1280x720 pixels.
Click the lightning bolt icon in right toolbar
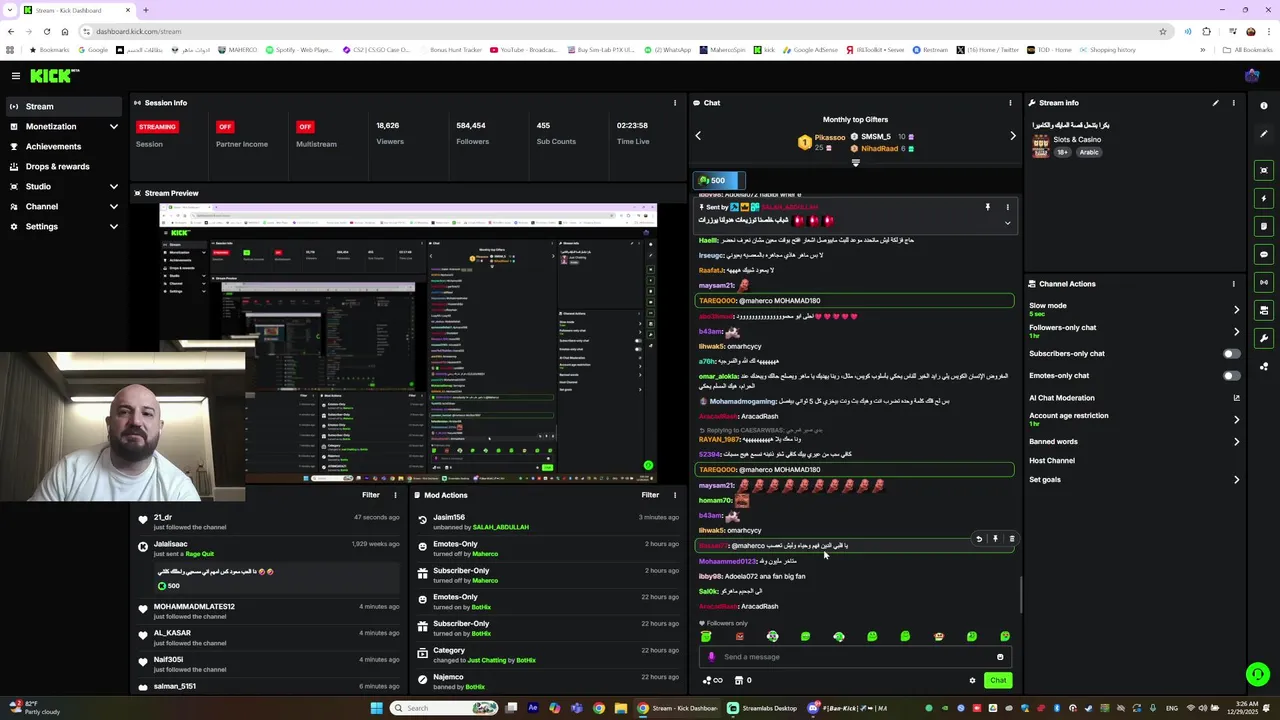click(1264, 198)
